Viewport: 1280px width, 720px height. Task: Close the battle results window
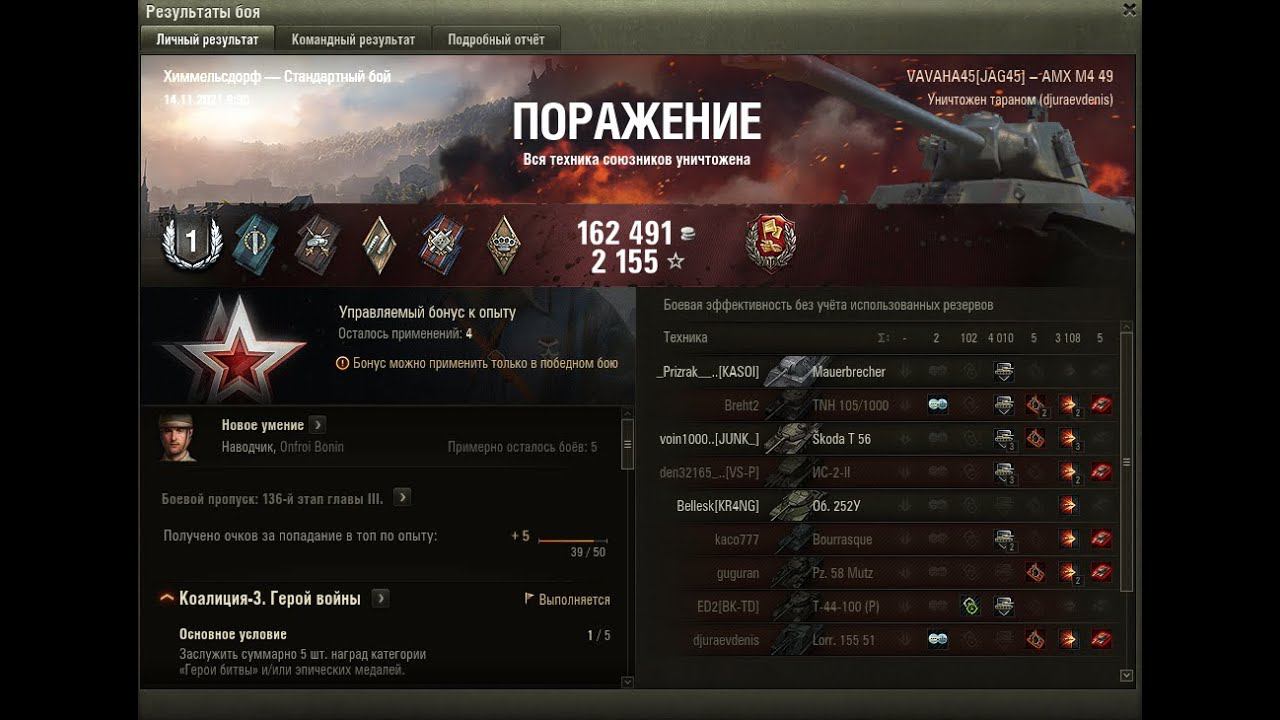click(x=1129, y=11)
